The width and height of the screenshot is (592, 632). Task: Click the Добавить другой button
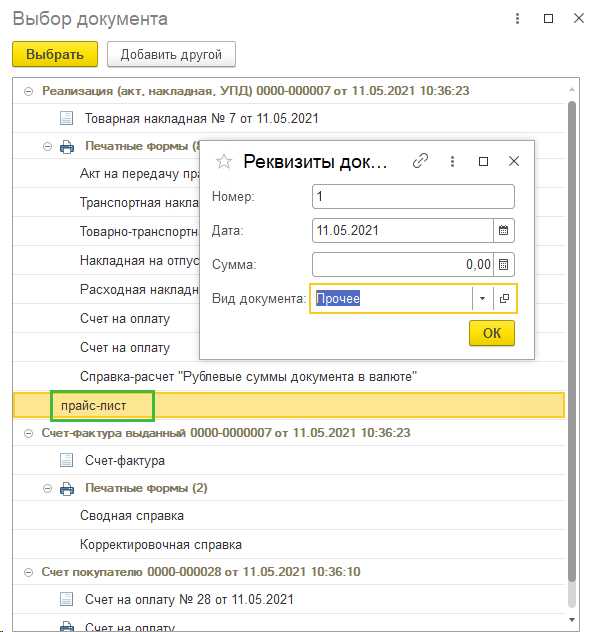(171, 54)
